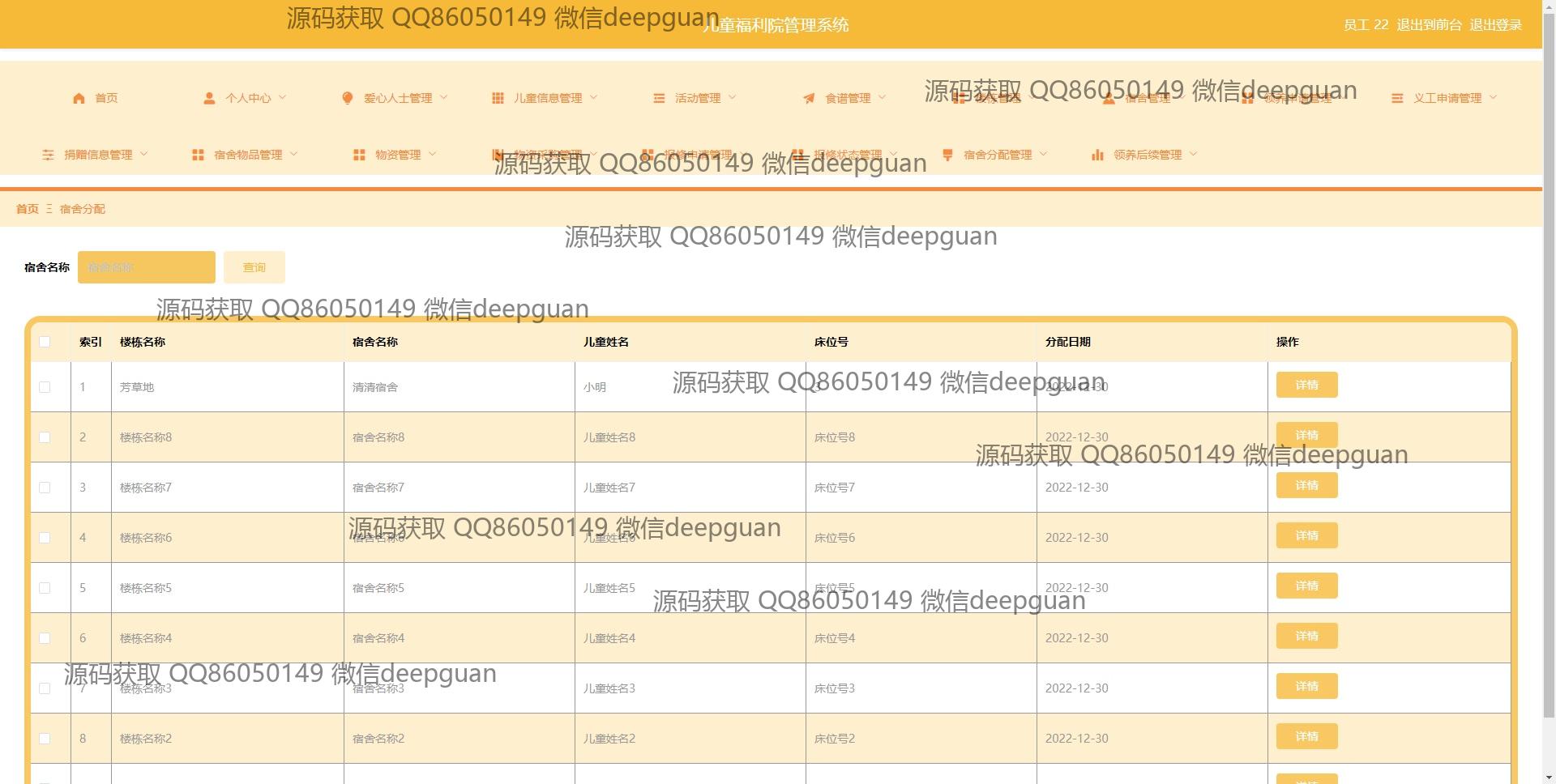
Task: Expand the 宿舍物品管理 chevron
Action: 293,154
